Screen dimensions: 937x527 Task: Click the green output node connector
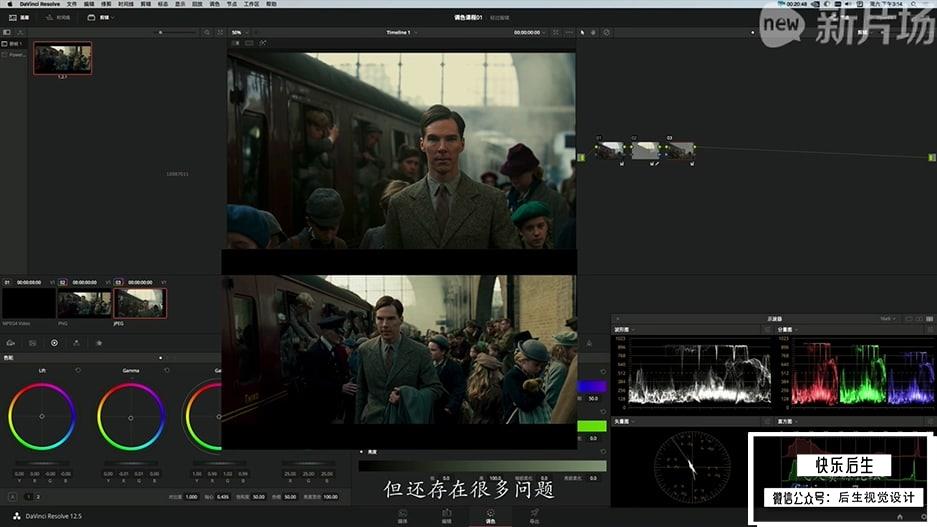pos(932,157)
